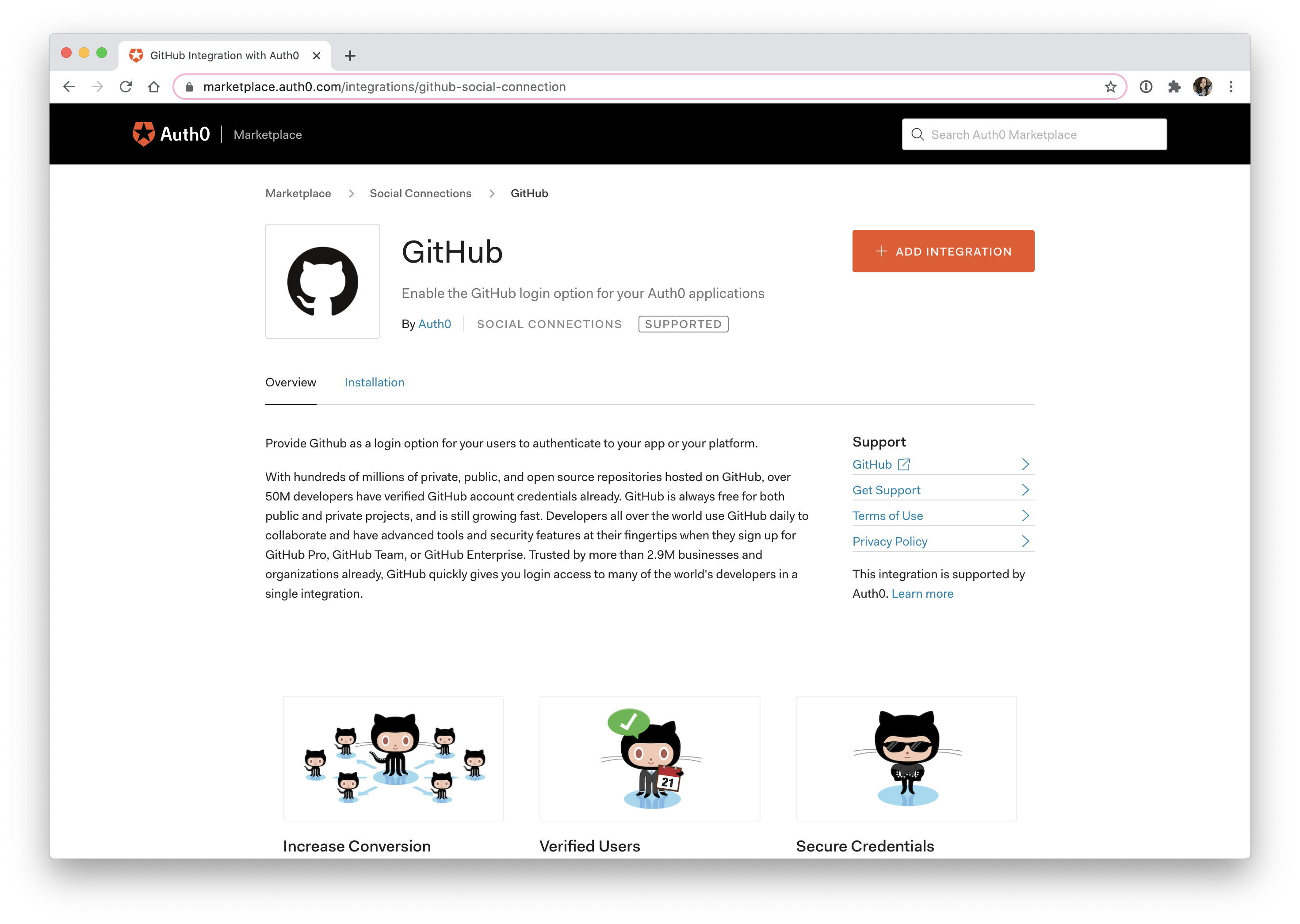Image resolution: width=1300 pixels, height=924 pixels.
Task: Click the bookmark/star icon in address bar
Action: pos(1112,87)
